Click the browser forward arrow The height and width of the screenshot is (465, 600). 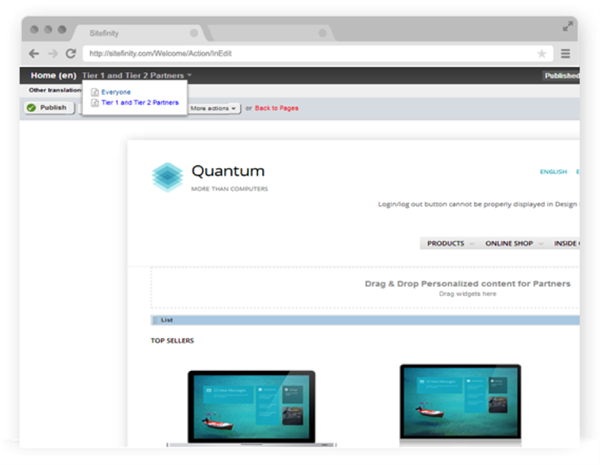[52, 53]
